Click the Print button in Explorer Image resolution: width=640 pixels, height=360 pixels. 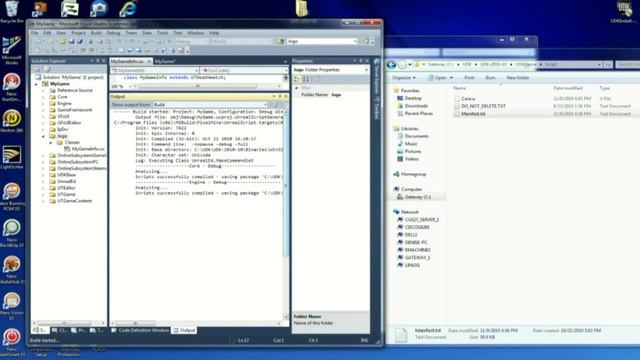pos(469,78)
